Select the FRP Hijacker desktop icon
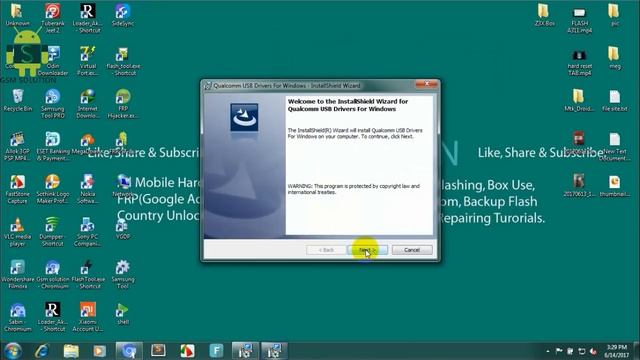Image resolution: width=640 pixels, height=360 pixels. point(123,104)
